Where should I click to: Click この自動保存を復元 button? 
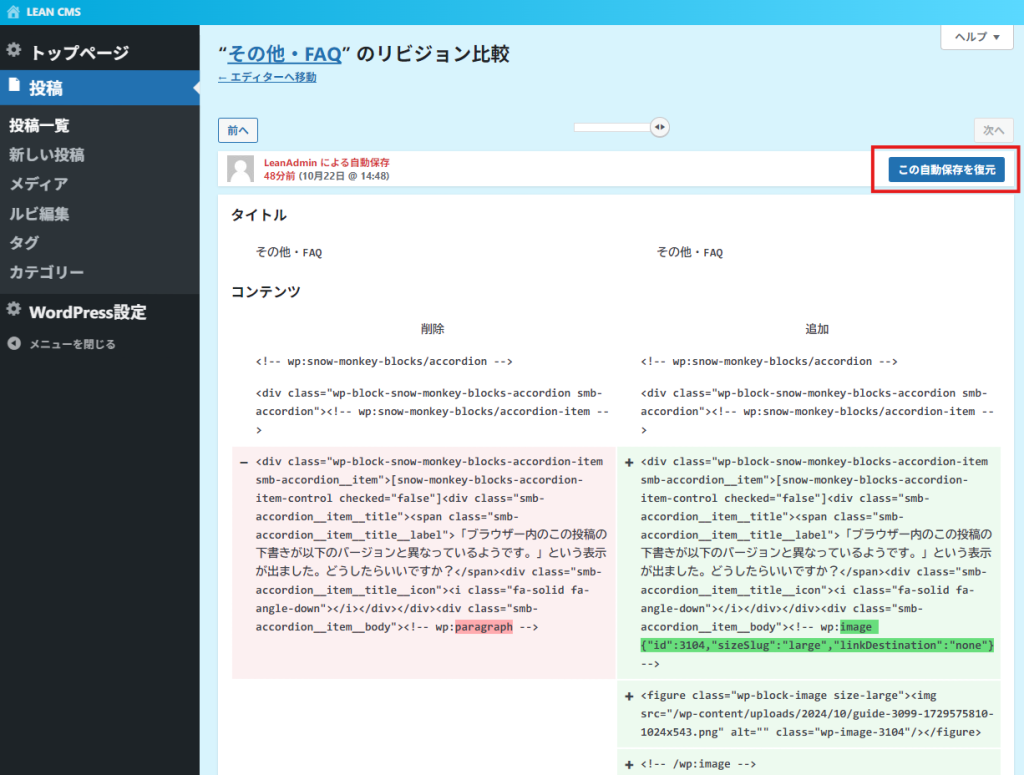(946, 170)
